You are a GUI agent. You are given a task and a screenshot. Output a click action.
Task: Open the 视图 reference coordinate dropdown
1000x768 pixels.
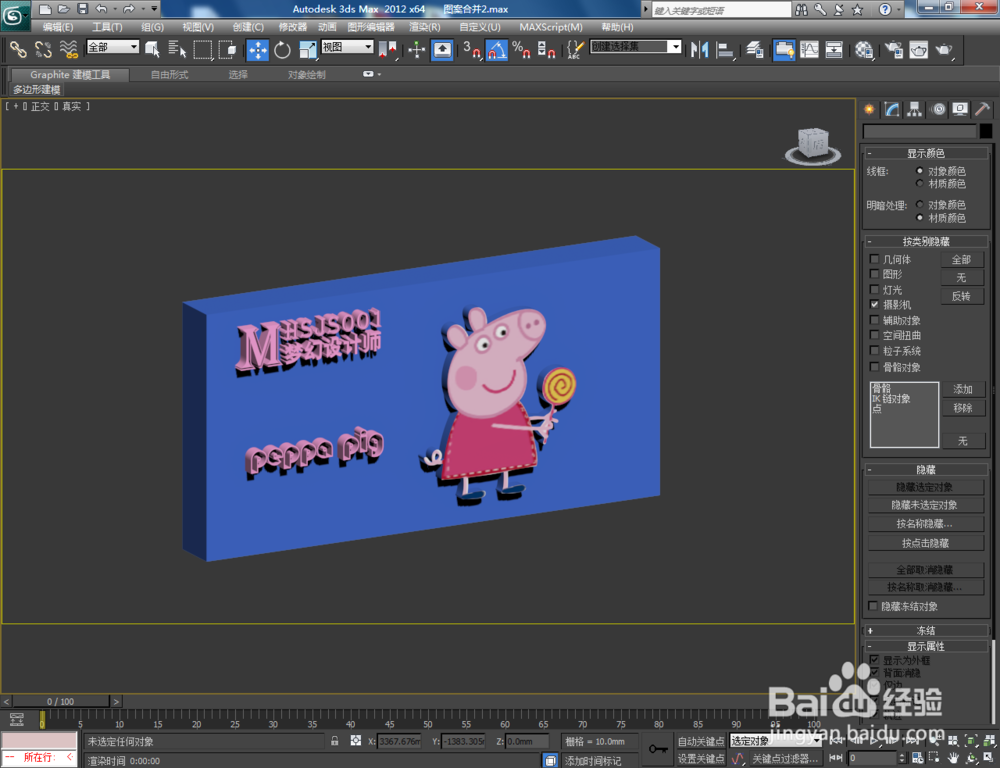[x=347, y=47]
